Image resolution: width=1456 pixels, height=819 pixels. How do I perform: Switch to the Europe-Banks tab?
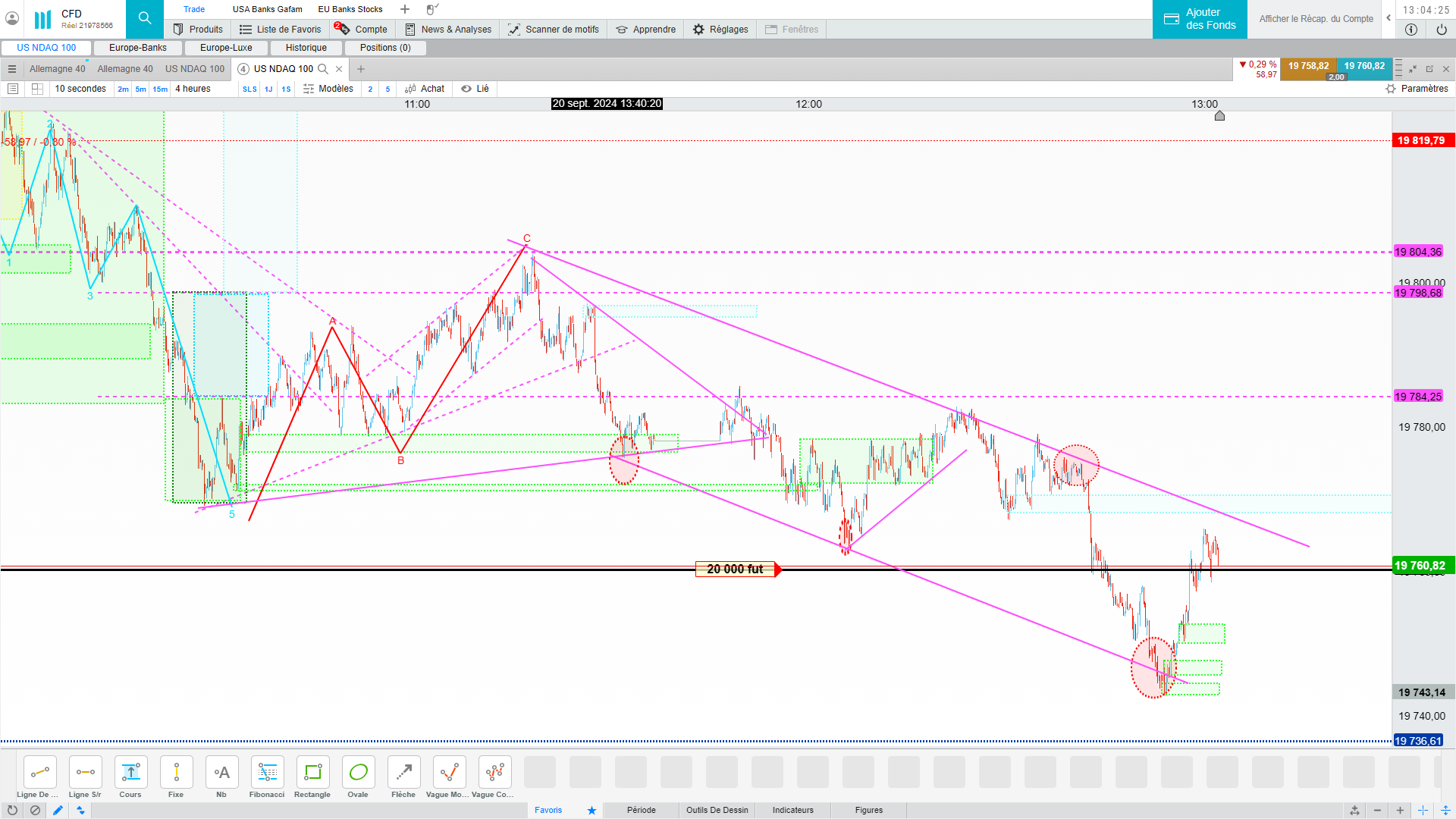(x=138, y=48)
